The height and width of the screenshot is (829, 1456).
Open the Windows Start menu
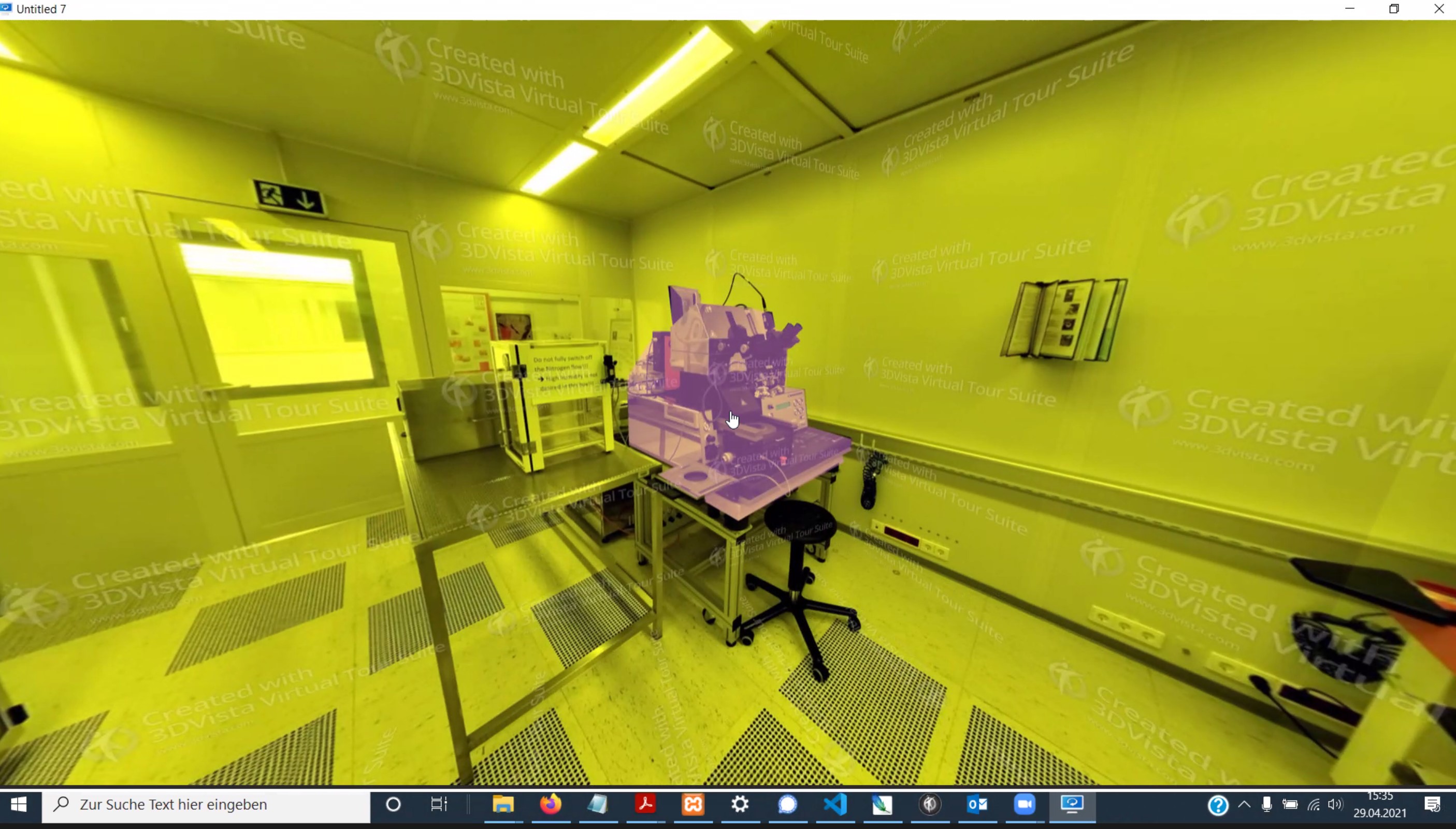tap(19, 805)
